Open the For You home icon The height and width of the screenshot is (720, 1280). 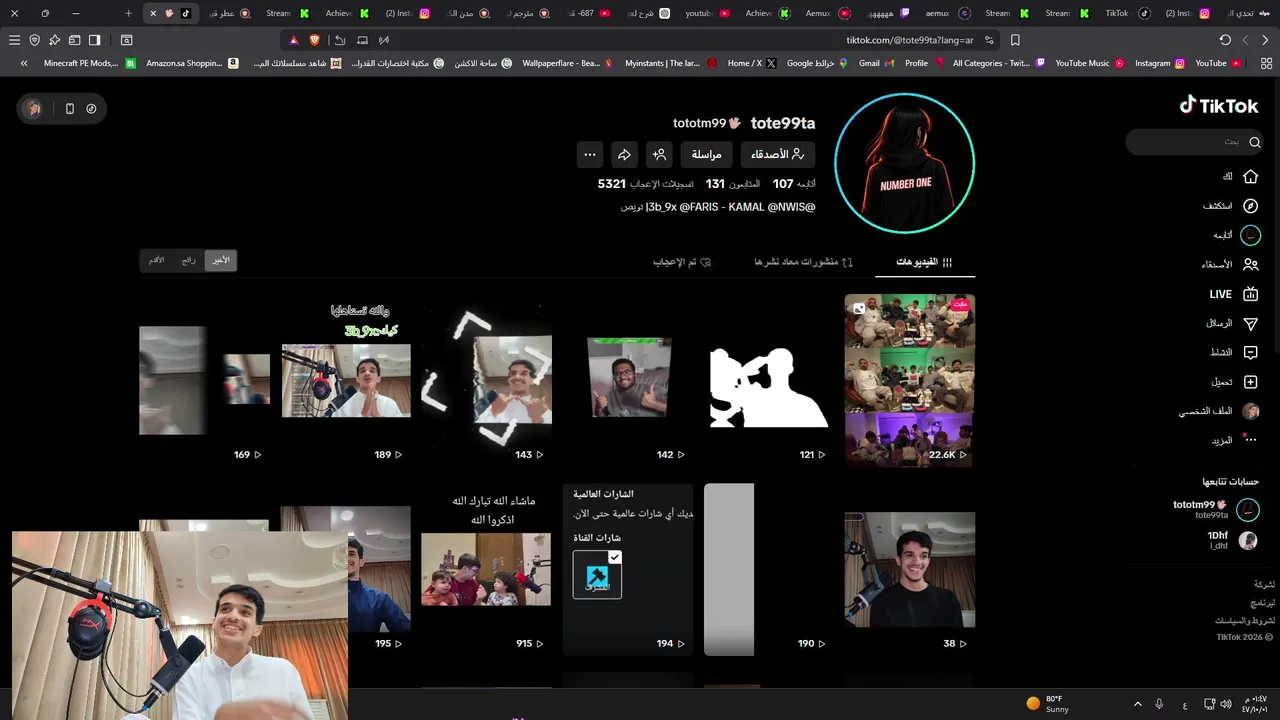[1250, 176]
